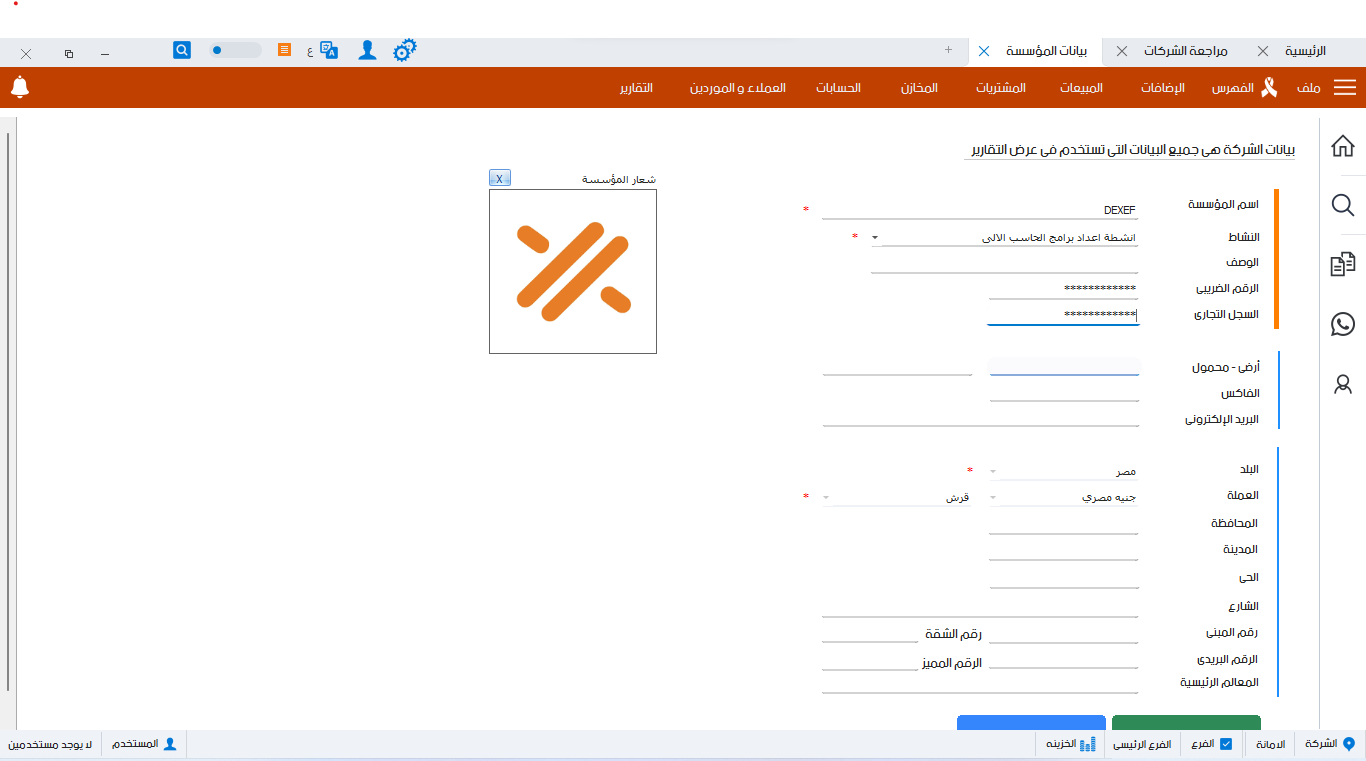Click the blue search icon in top toolbar
The width and height of the screenshot is (1366, 761).
182,49
